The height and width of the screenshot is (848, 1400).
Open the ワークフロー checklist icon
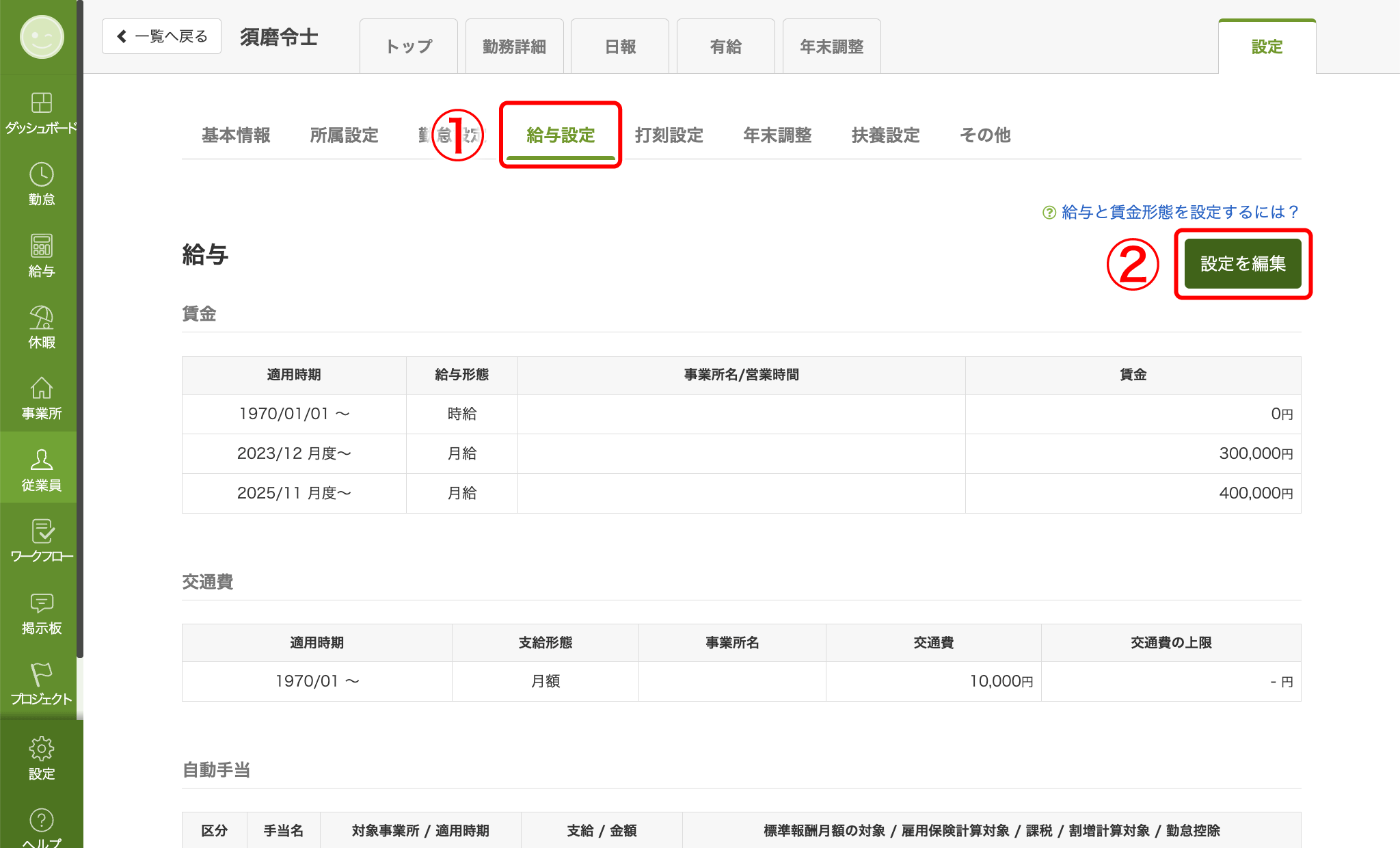(41, 531)
